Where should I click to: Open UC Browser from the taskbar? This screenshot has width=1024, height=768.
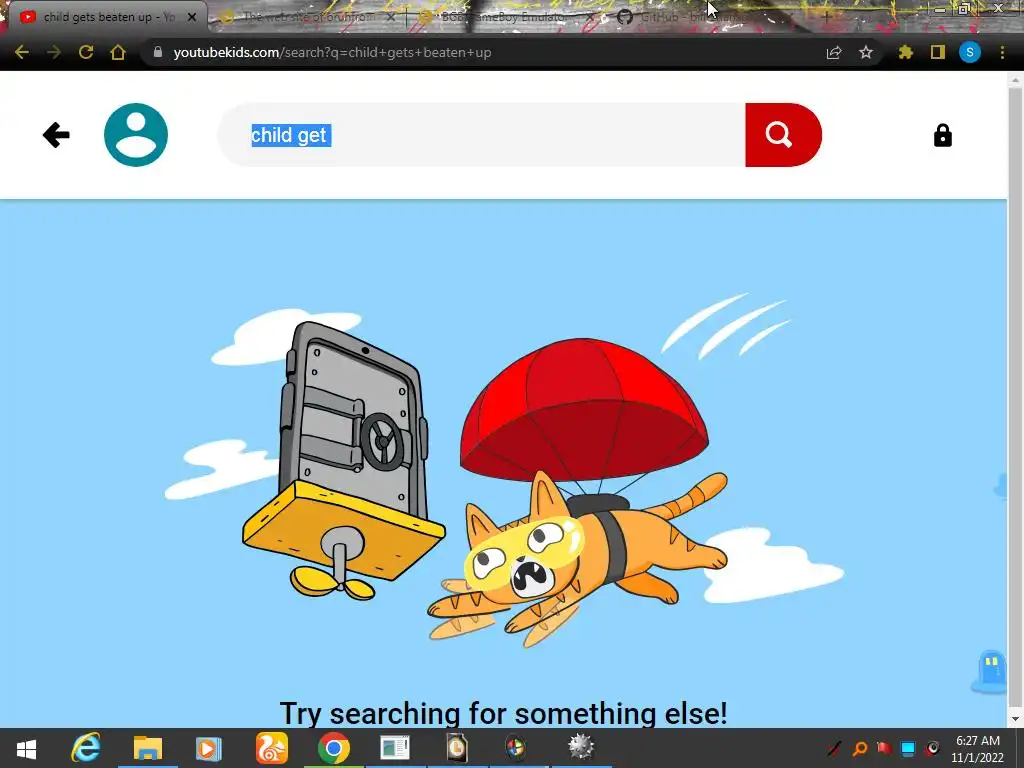[x=272, y=748]
